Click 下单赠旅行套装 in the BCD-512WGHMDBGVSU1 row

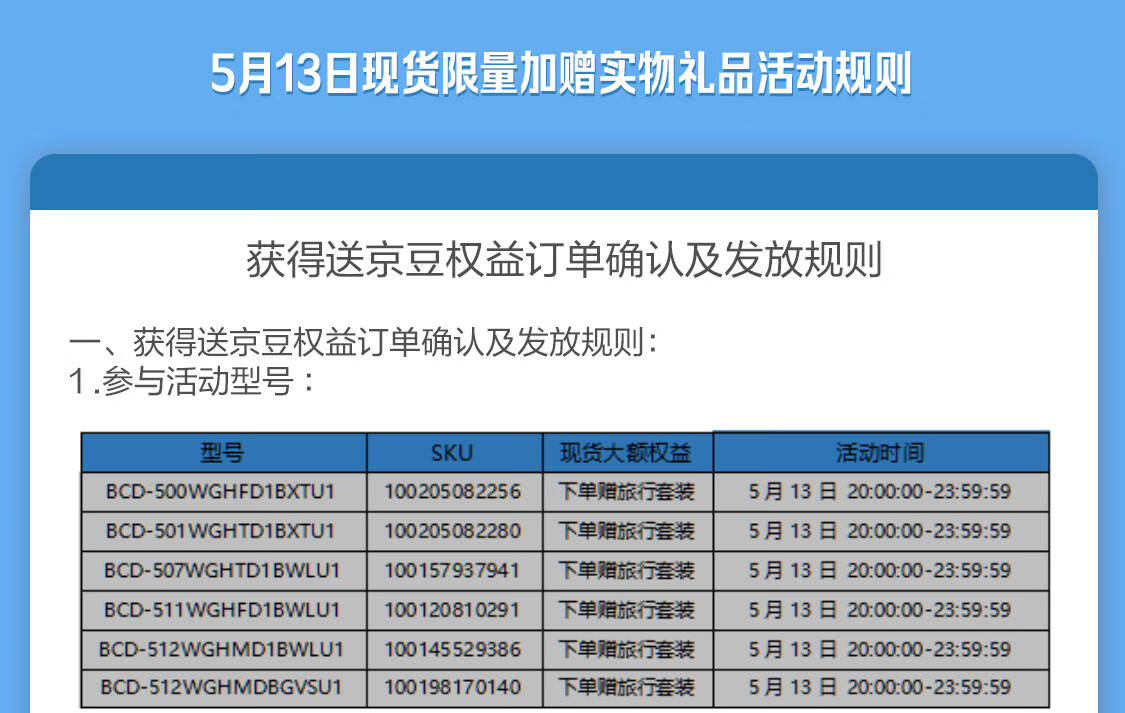627,687
